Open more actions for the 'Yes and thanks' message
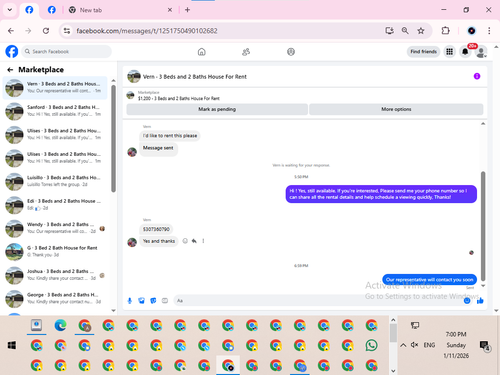Screen dimensions: 500x375 pyautogui.click(x=203, y=241)
